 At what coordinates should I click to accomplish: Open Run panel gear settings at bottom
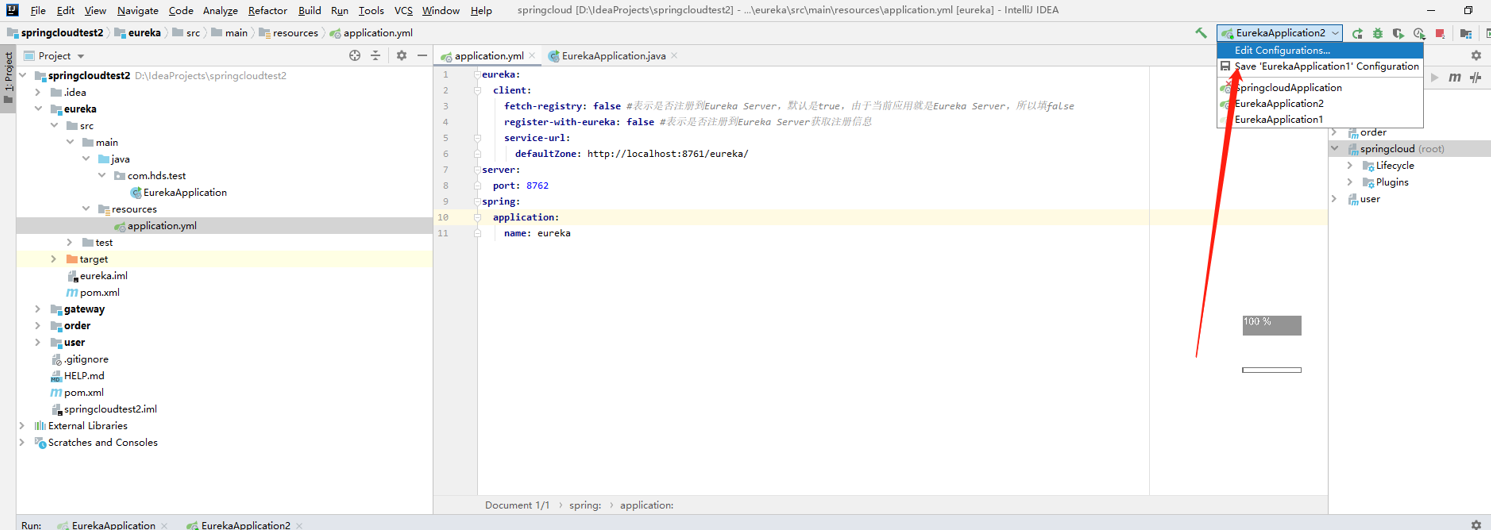click(x=1476, y=524)
